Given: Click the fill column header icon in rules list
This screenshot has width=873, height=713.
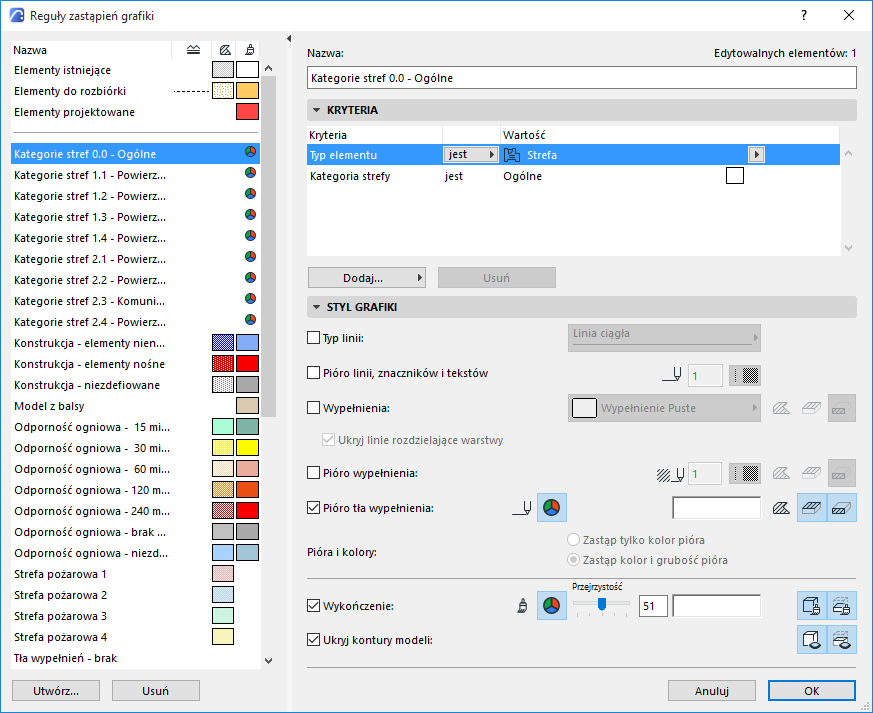Looking at the screenshot, I should [224, 50].
